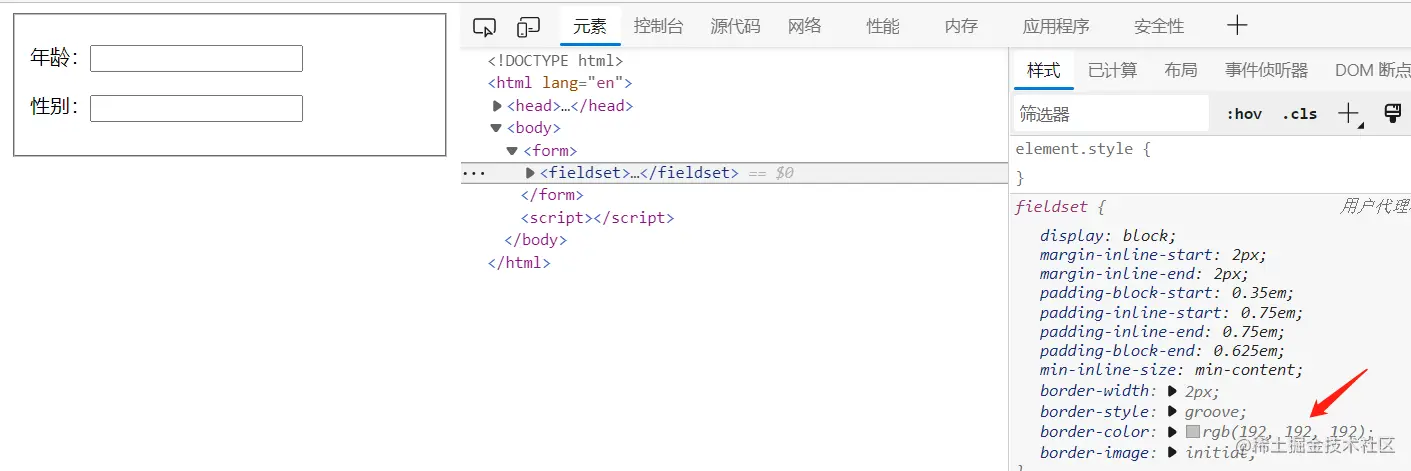Expand the border-color shorthand property

(x=1173, y=432)
